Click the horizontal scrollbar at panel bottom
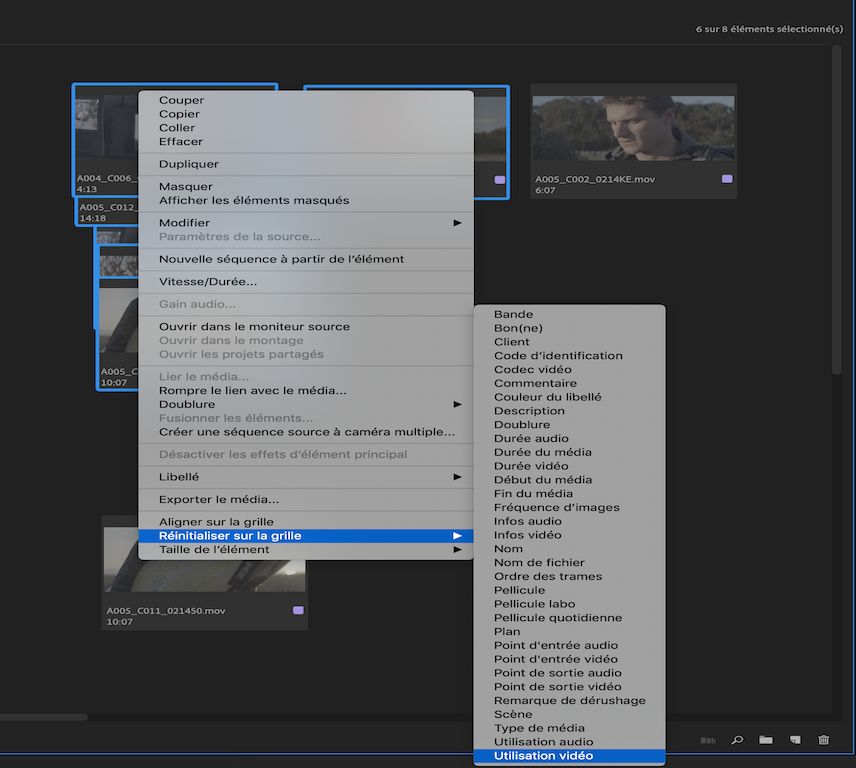 (x=44, y=717)
